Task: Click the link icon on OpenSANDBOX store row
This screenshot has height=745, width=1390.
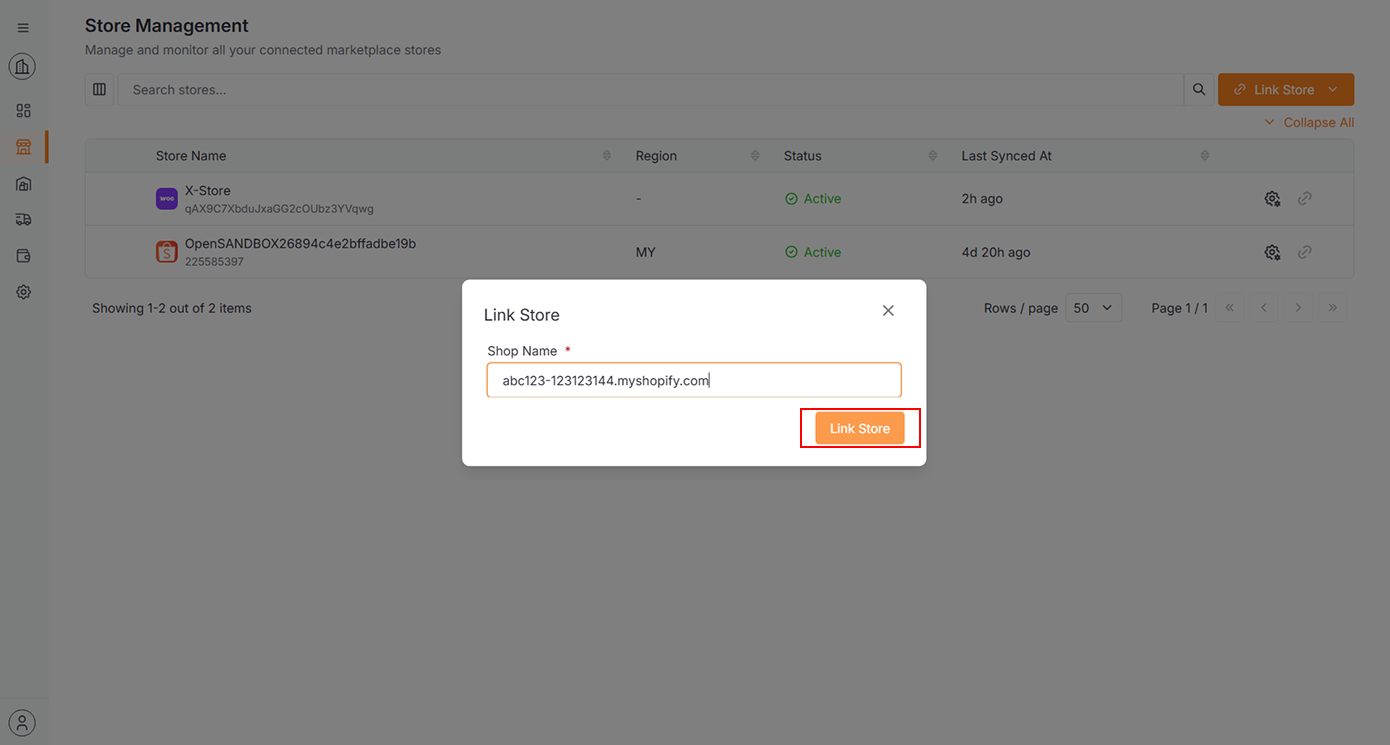Action: (1304, 252)
